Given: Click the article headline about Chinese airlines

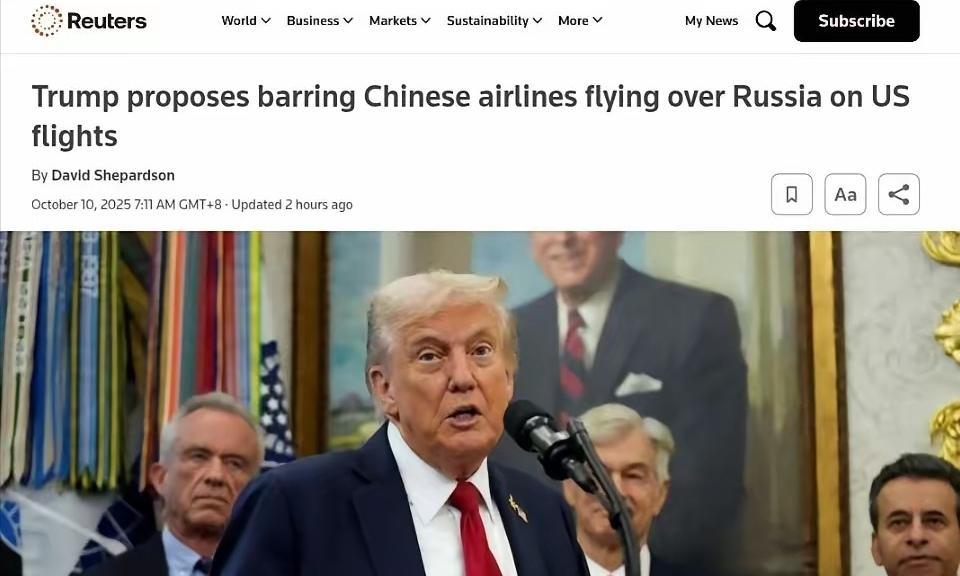Looking at the screenshot, I should [x=470, y=116].
